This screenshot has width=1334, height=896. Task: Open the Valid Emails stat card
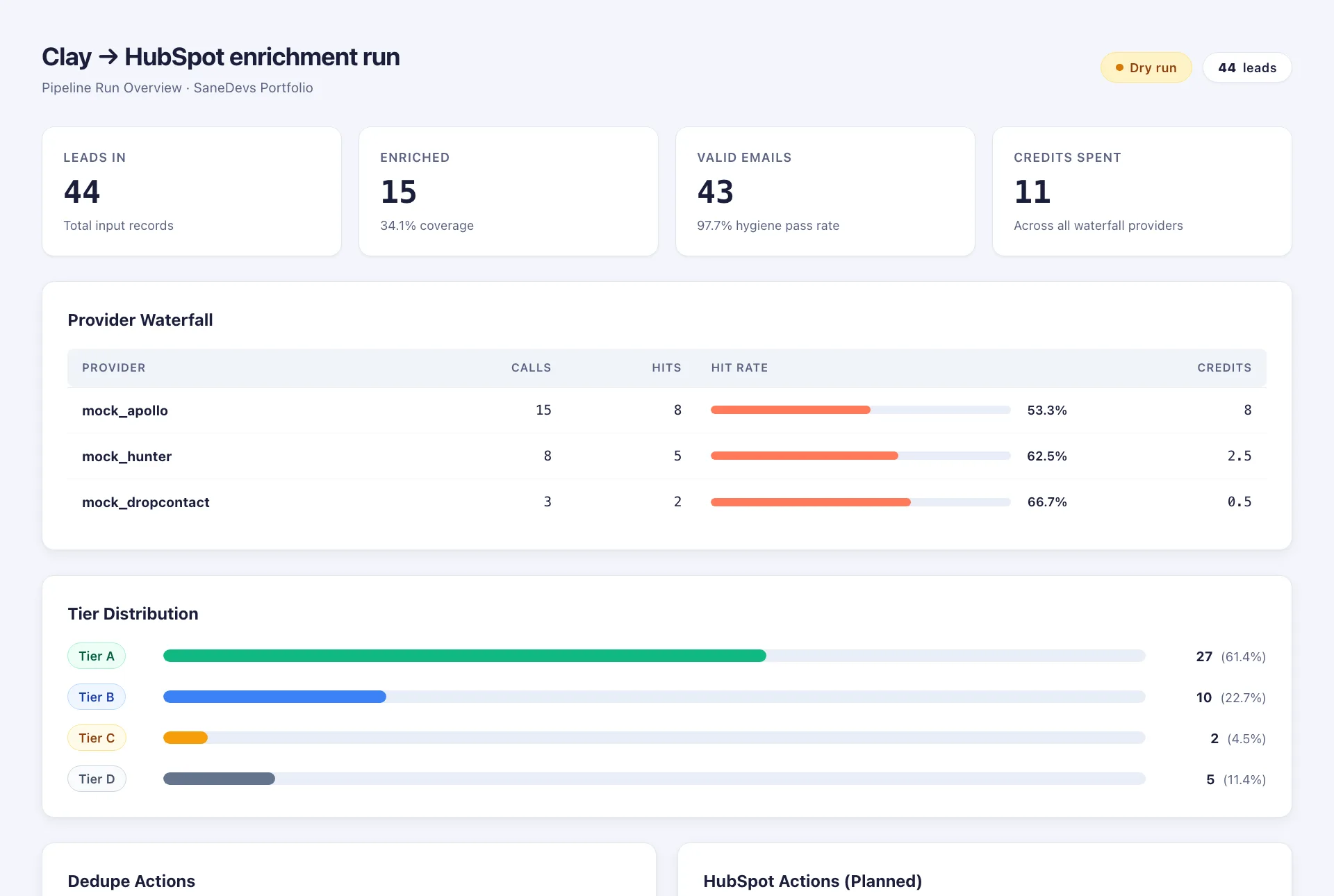coord(825,191)
